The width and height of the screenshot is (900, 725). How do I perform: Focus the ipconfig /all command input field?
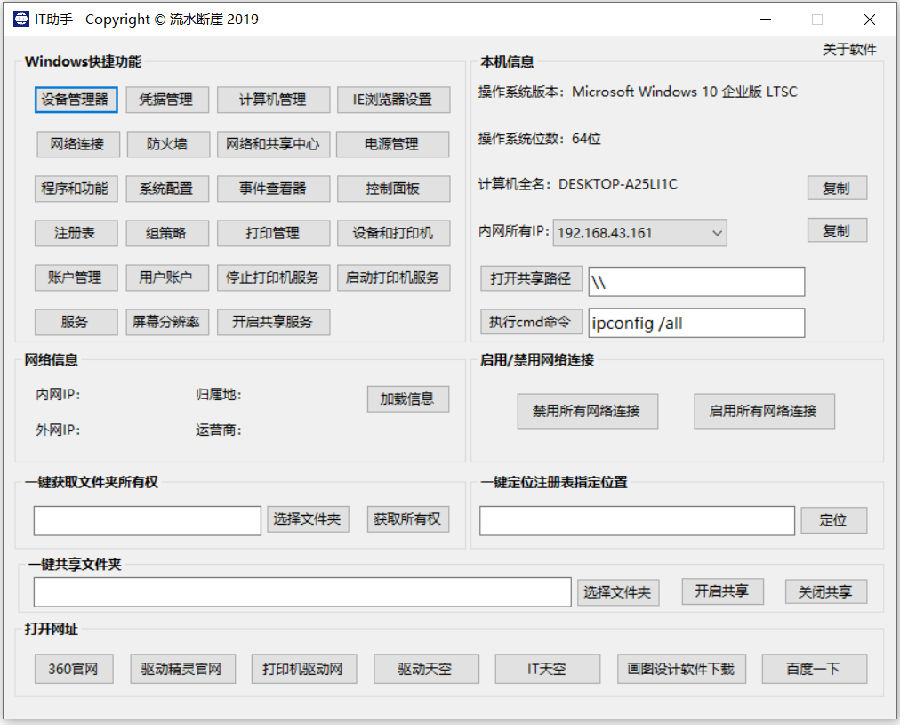(696, 323)
